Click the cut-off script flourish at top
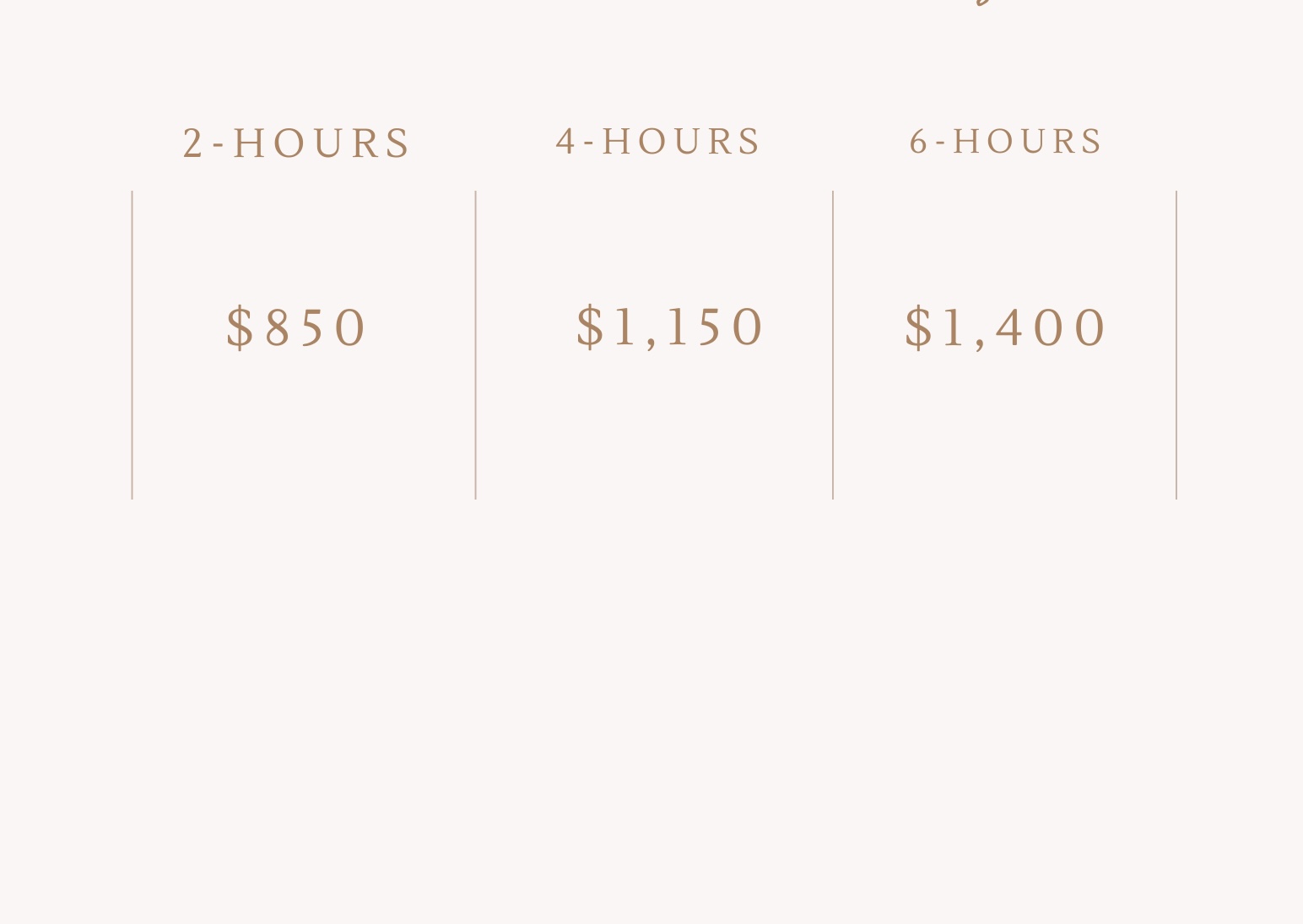The height and width of the screenshot is (924, 1303). tap(986, 3)
